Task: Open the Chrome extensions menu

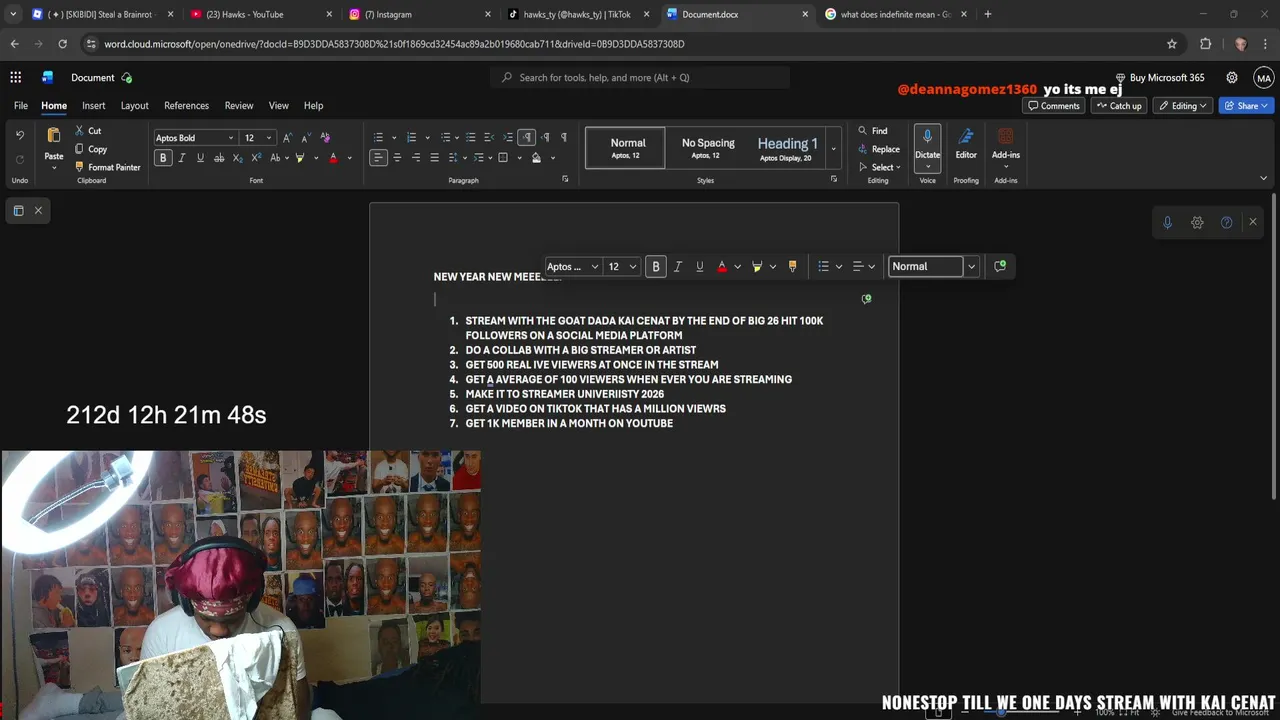Action: (x=1205, y=44)
